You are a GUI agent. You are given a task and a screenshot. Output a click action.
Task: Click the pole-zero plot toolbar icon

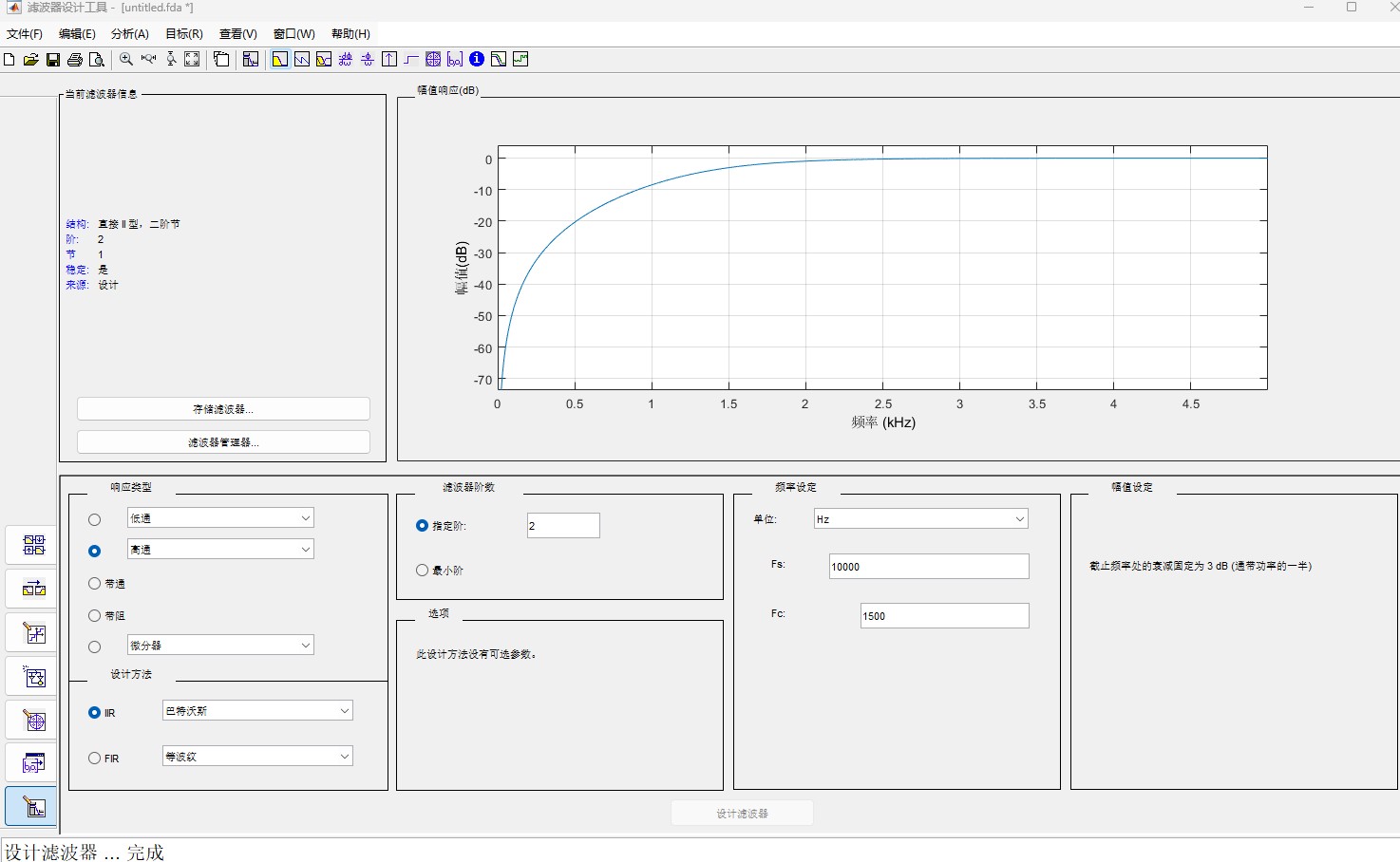point(433,60)
